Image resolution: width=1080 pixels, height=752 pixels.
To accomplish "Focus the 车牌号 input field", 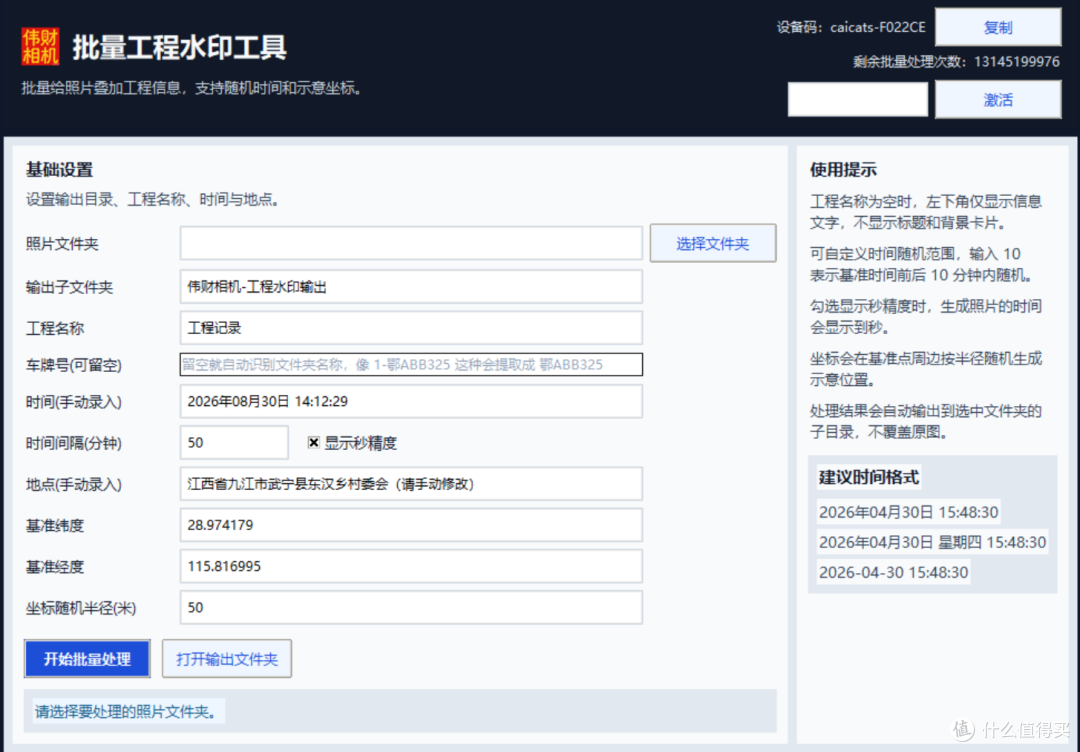I will [411, 364].
